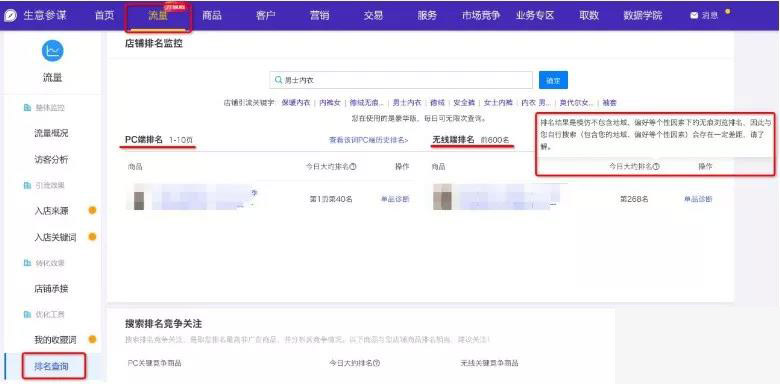Go to 市场竞争 in top navigation
The width and height of the screenshot is (780, 384).
[x=481, y=15]
